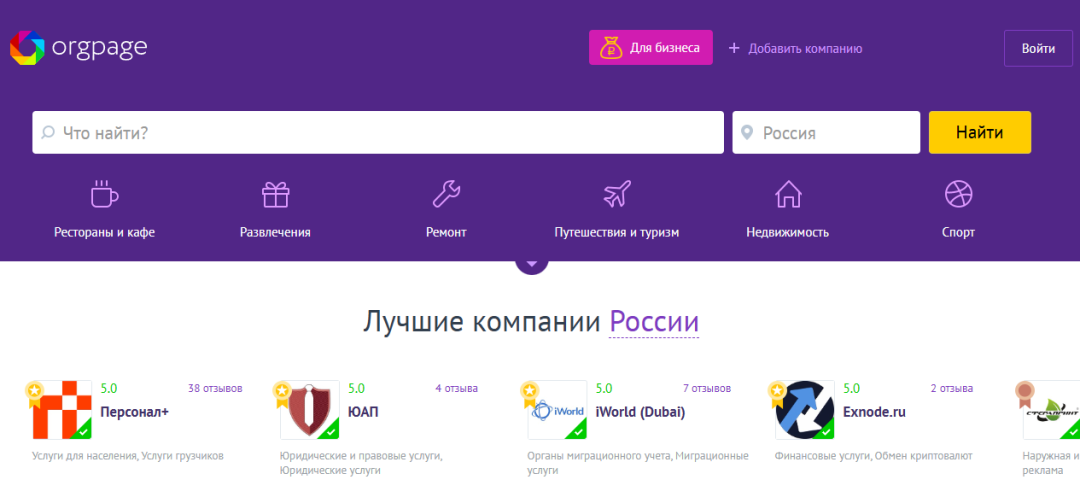This screenshot has height=503, width=1080.
Task: Click the magnifier icon in search field
Action: (x=48, y=132)
